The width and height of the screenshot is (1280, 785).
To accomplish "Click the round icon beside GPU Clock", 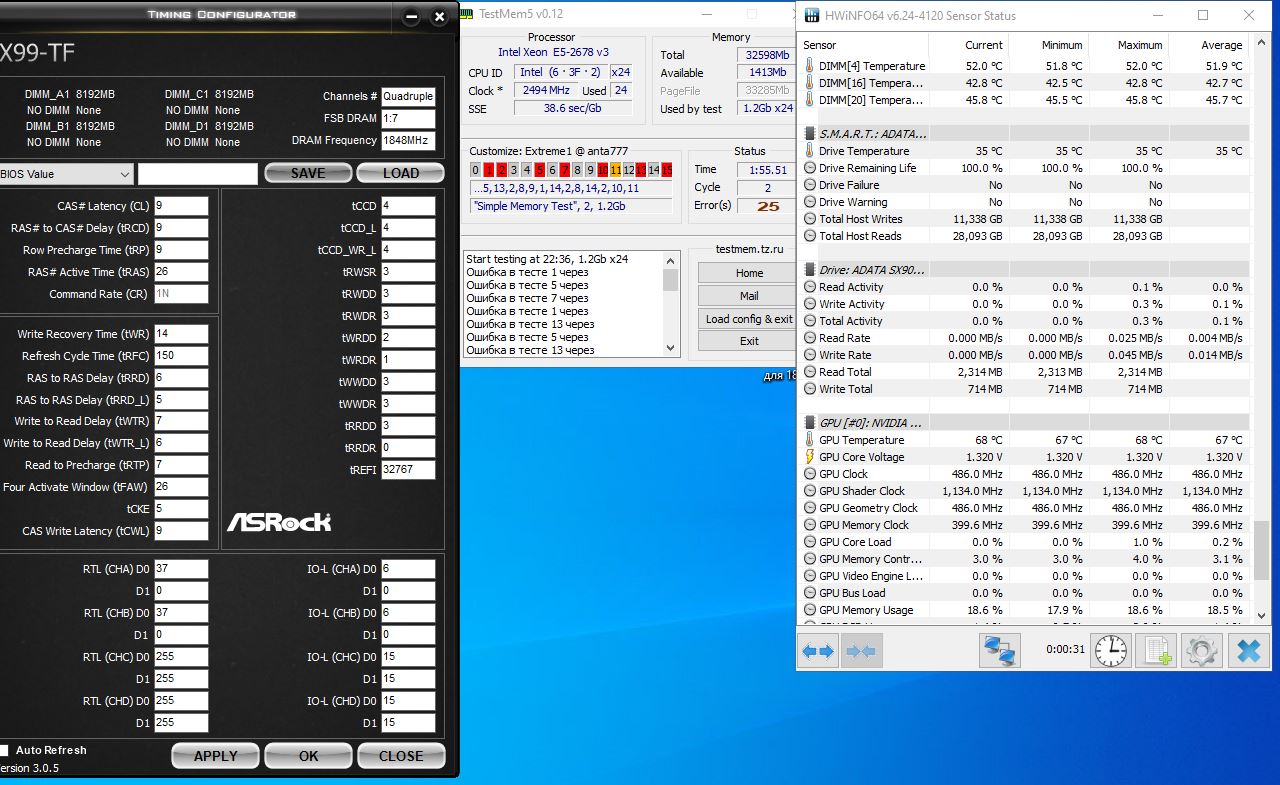I will click(810, 474).
